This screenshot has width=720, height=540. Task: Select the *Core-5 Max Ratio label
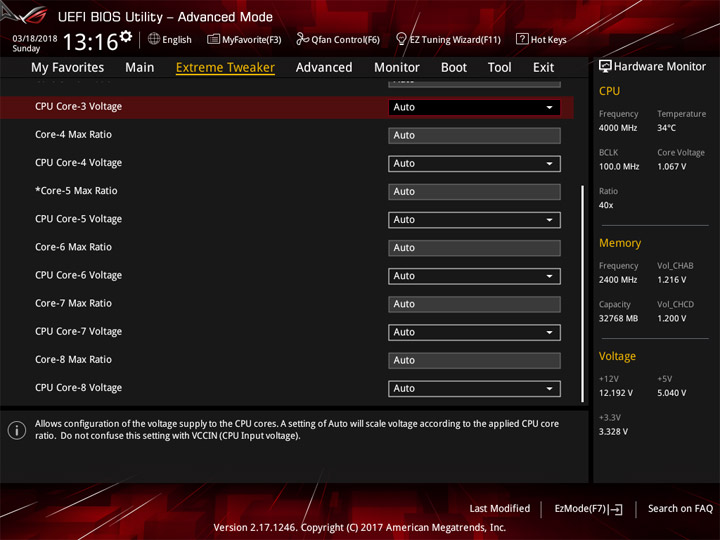[x=76, y=191]
